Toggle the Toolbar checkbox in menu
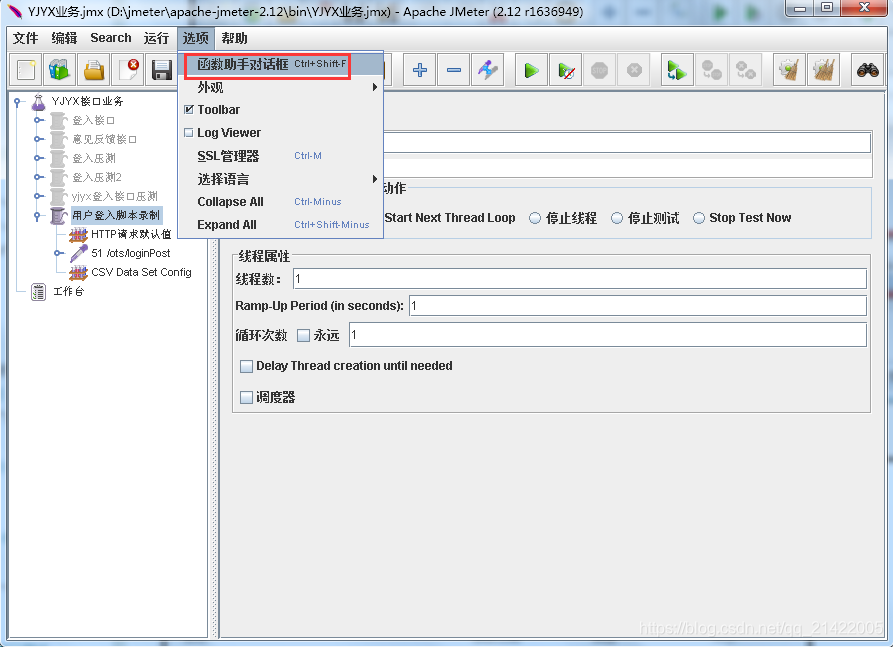Viewport: 893px width, 647px height. 189,109
